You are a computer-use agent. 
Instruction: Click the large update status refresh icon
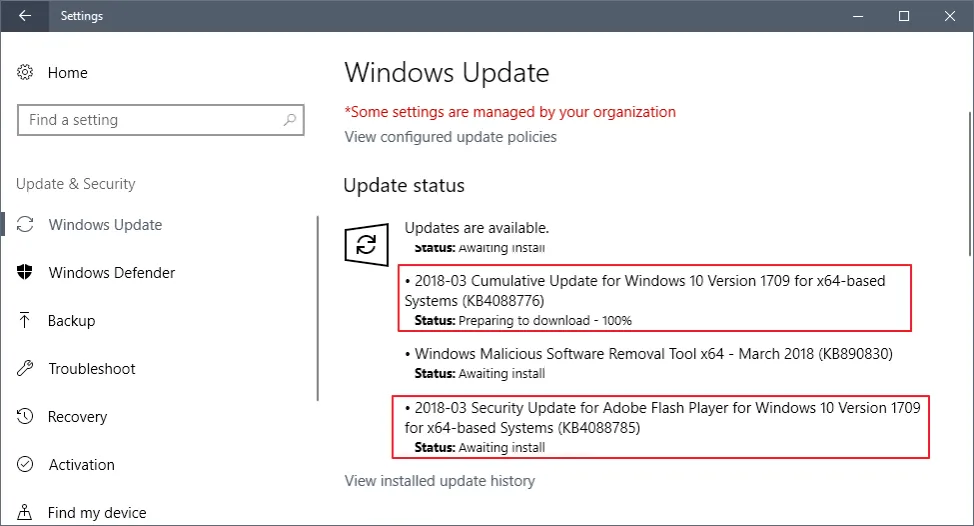pos(366,245)
